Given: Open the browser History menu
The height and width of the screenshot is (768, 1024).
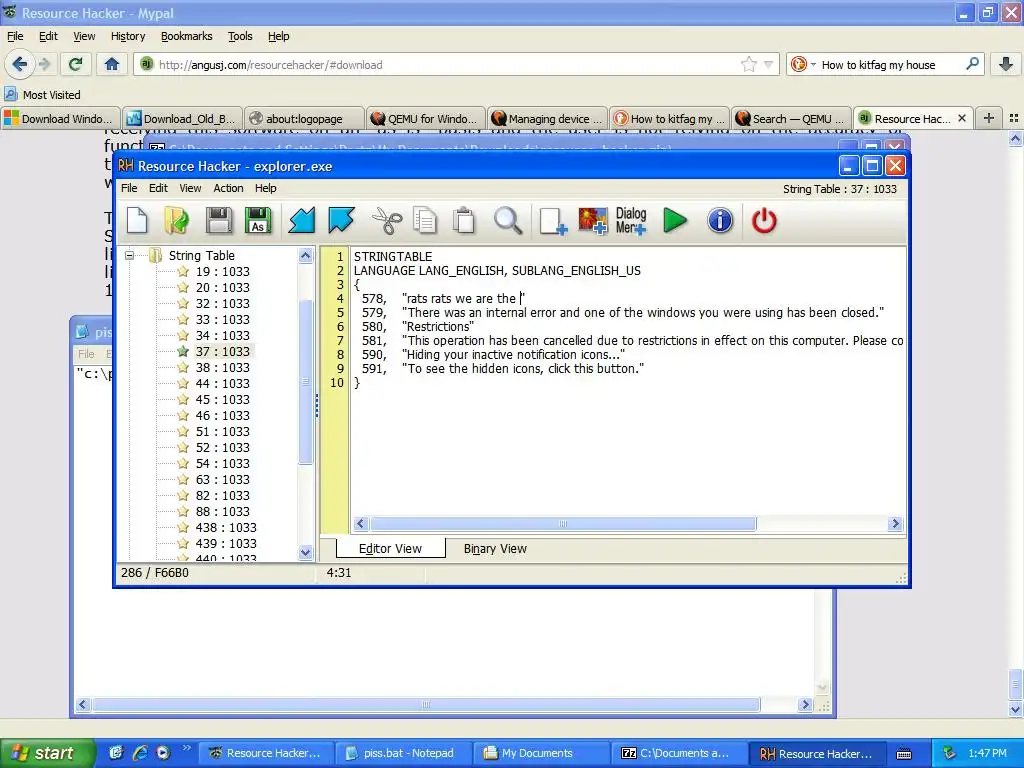Looking at the screenshot, I should coord(128,36).
